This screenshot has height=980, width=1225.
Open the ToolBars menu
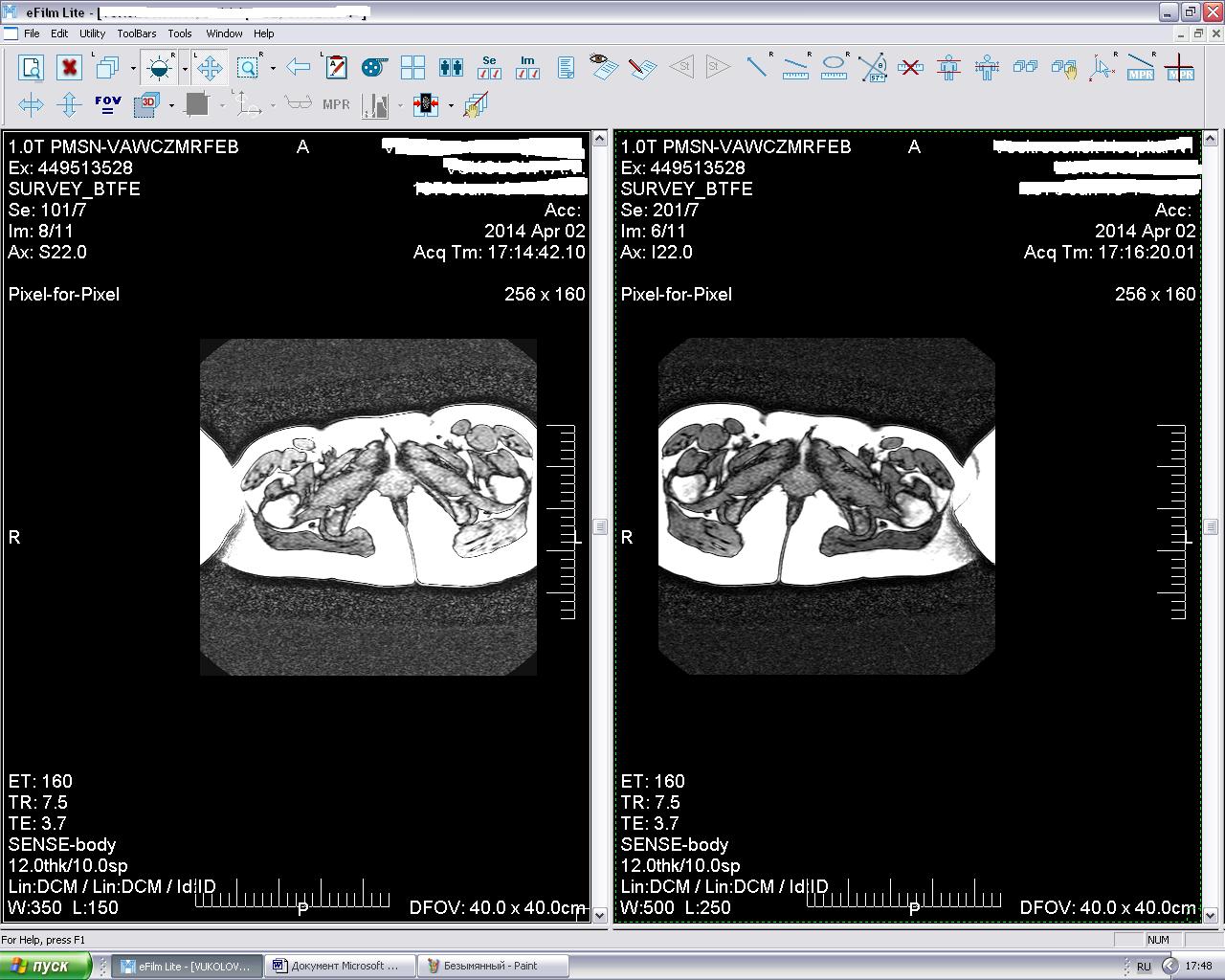coord(136,33)
